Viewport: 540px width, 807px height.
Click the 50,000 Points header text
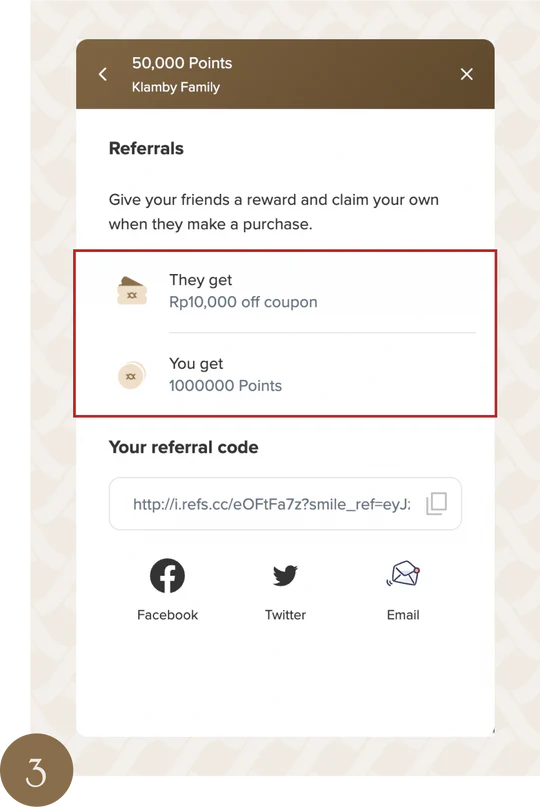pos(182,63)
